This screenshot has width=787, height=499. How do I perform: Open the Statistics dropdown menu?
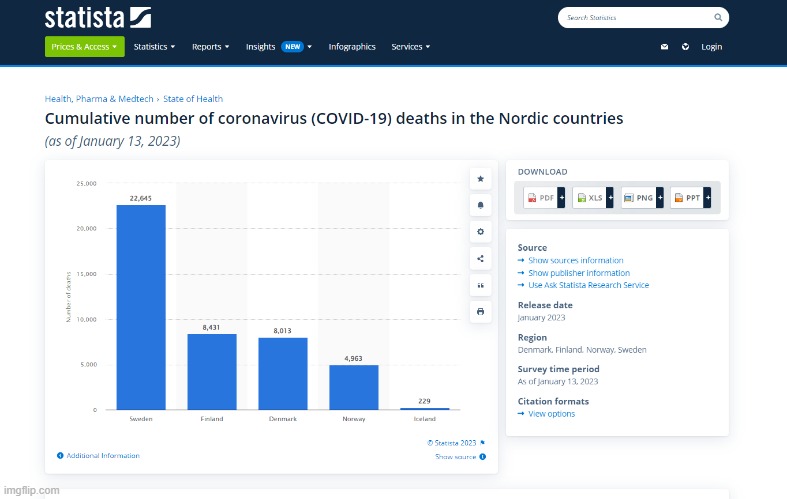coord(154,47)
